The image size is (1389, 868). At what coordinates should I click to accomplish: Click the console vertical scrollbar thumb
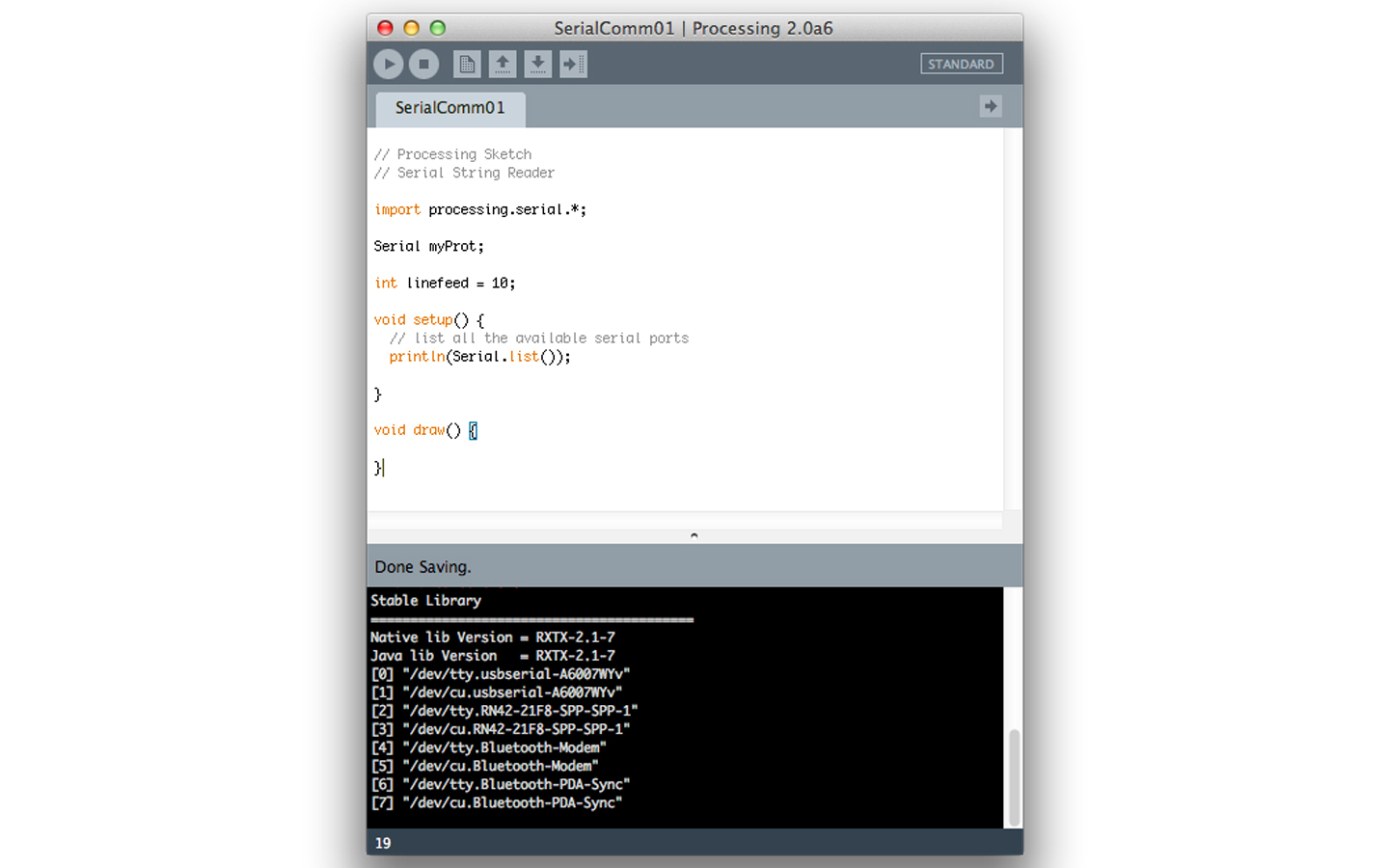1014,777
